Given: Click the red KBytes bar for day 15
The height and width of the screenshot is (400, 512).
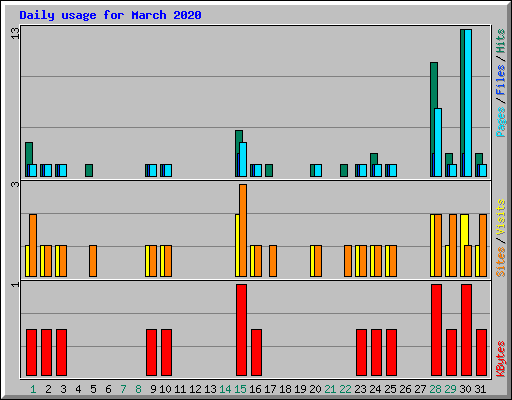Looking at the screenshot, I should tap(241, 330).
